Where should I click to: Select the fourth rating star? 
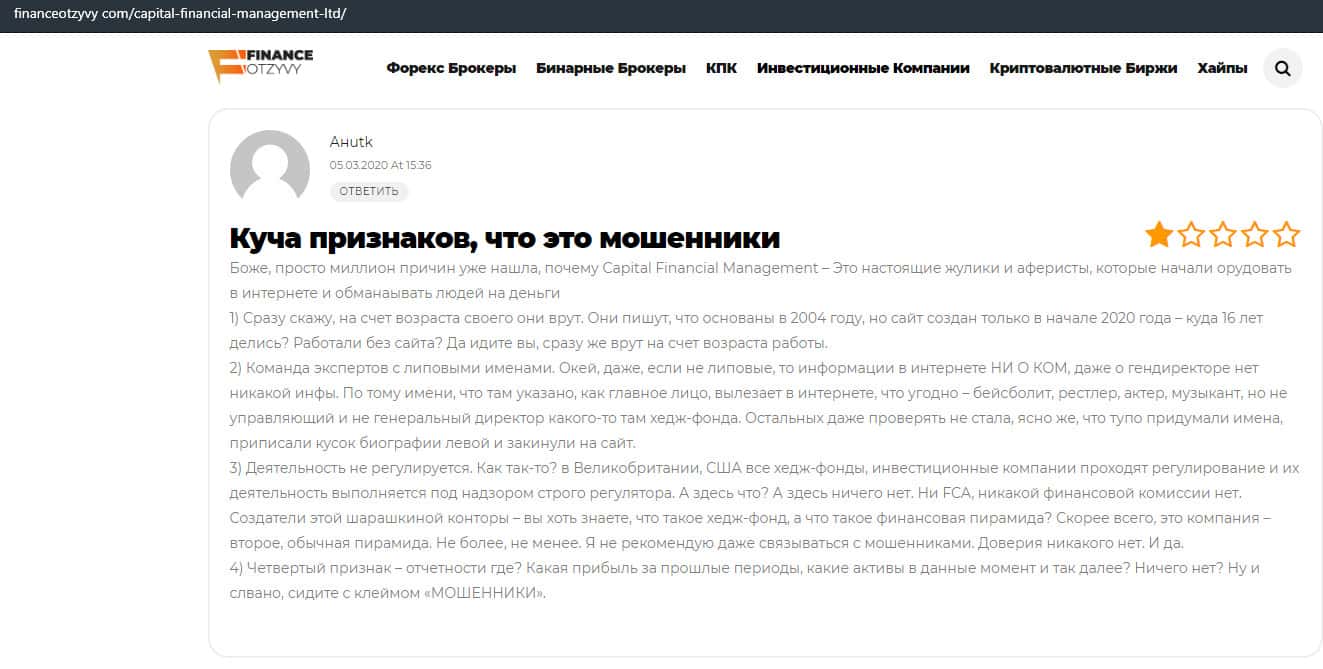point(1254,235)
